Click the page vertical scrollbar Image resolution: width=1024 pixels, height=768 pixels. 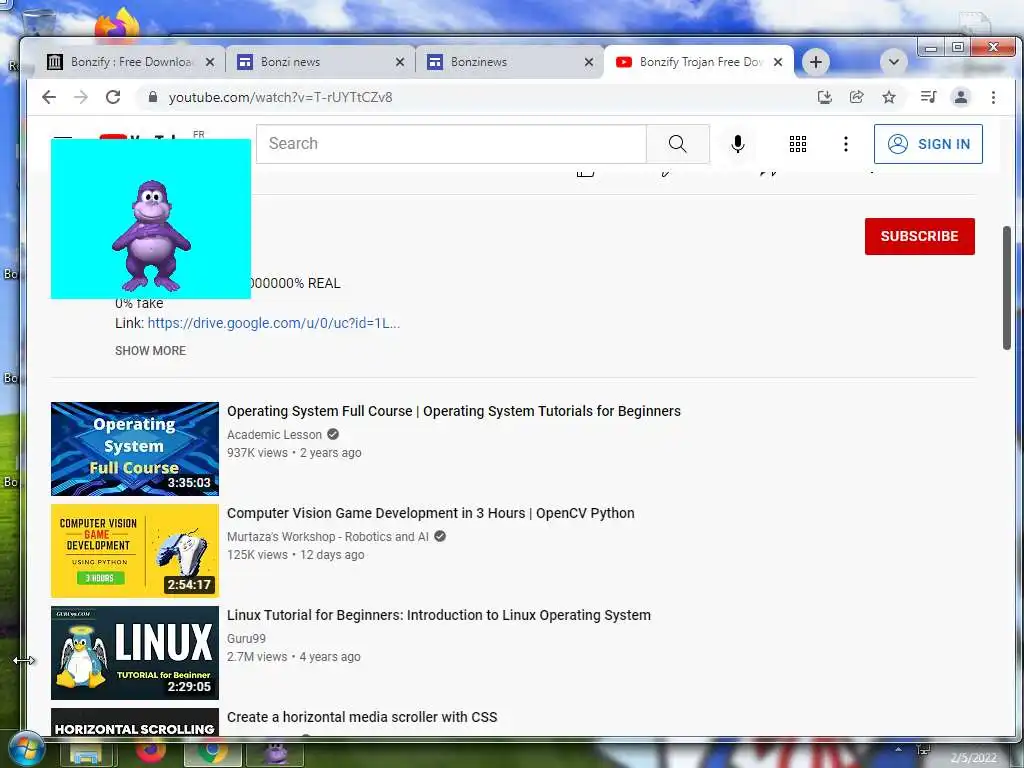click(x=1007, y=288)
